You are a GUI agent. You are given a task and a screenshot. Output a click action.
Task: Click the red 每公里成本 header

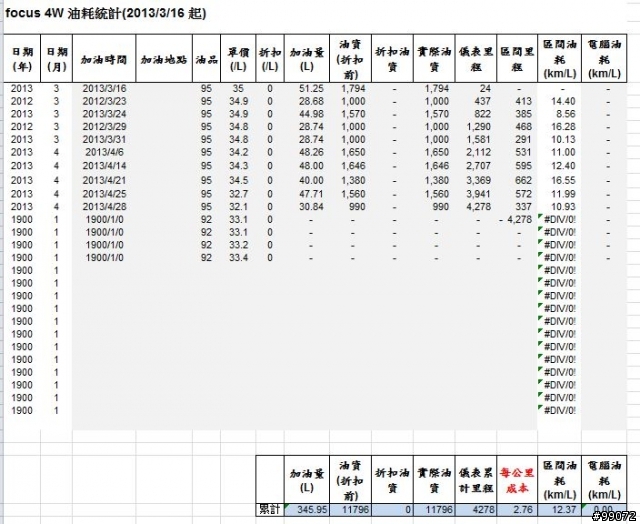(x=517, y=480)
